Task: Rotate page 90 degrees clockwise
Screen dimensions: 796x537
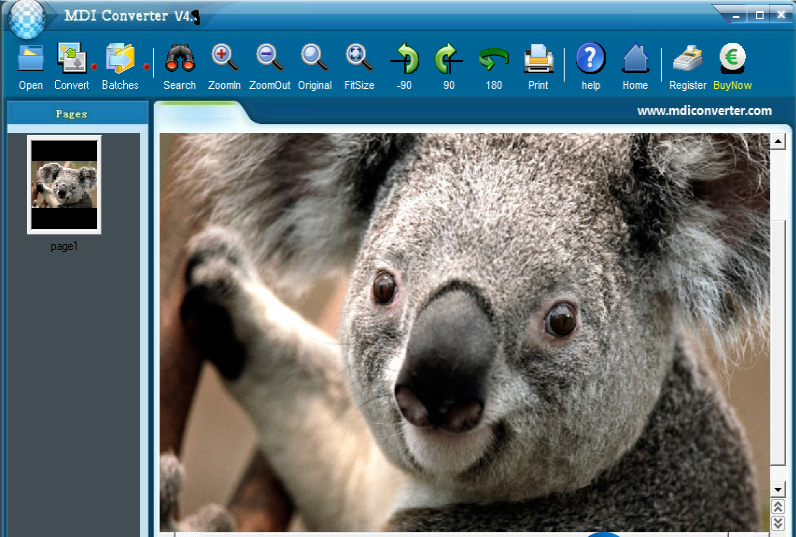Action: point(449,60)
